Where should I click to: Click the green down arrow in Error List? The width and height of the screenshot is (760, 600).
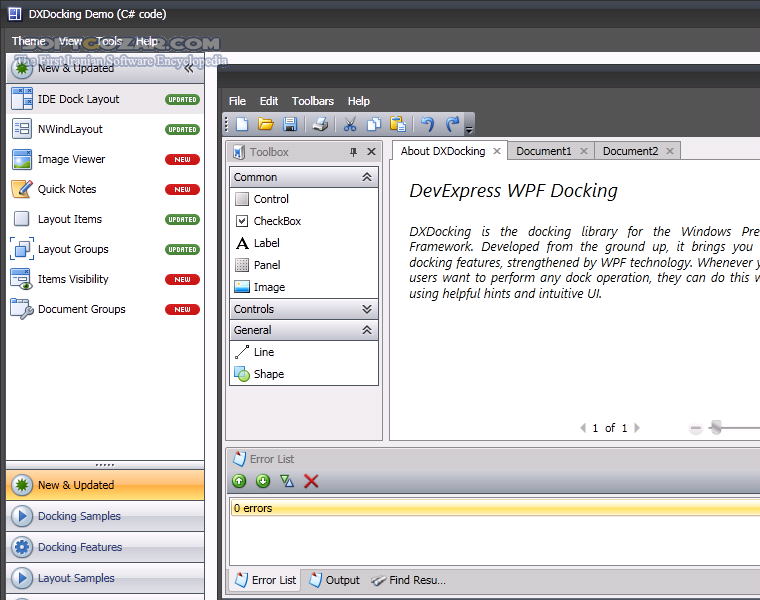pyautogui.click(x=263, y=481)
